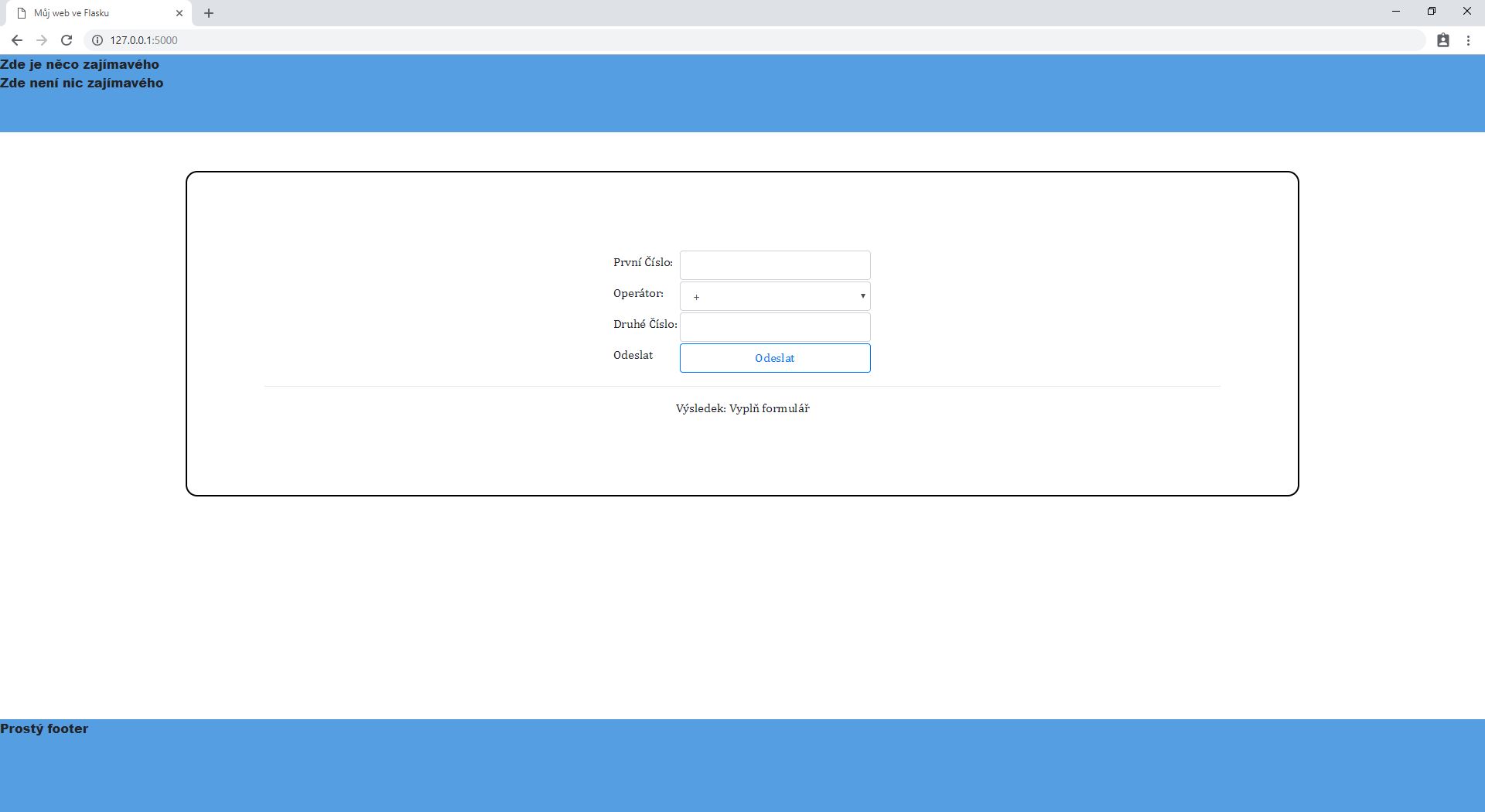Select the 'První Číslo:' label
The height and width of the screenshot is (812, 1485).
(643, 262)
